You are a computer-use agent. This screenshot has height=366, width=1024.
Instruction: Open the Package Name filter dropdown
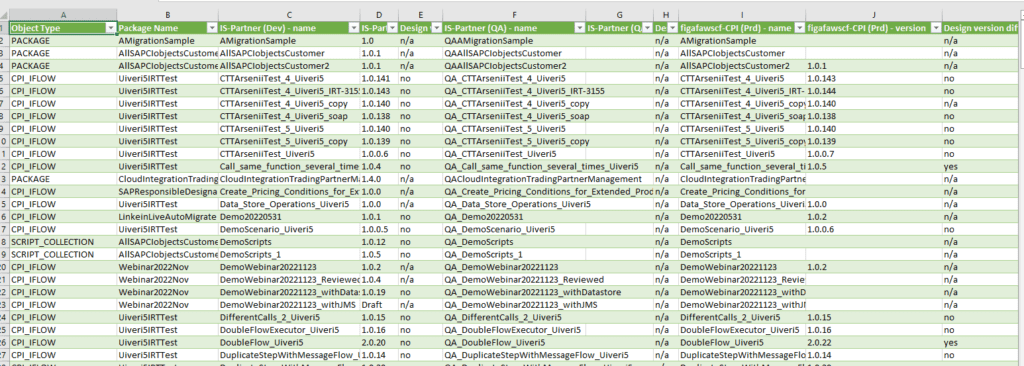(212, 28)
